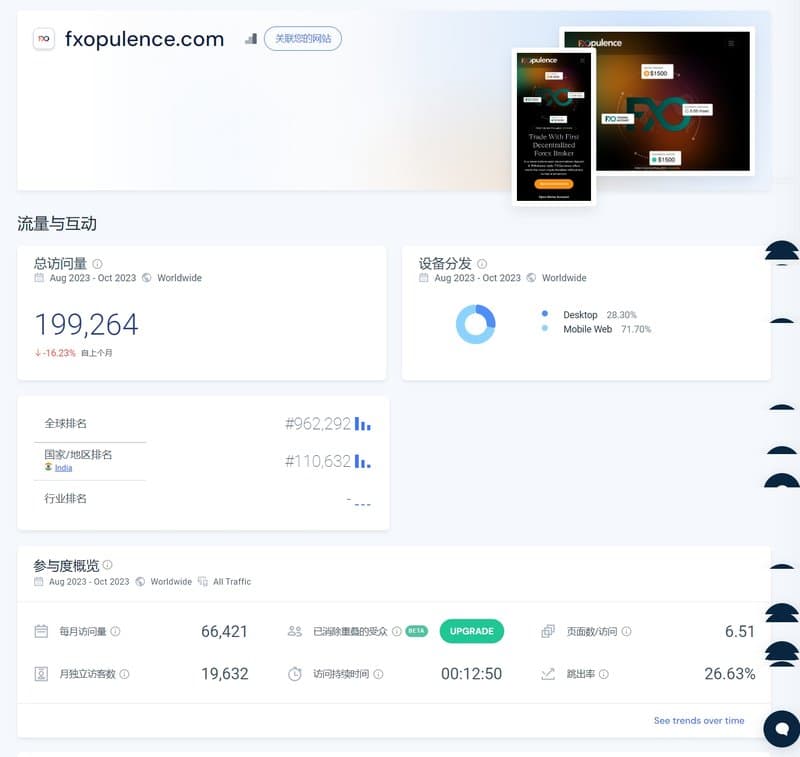This screenshot has width=800, height=757.
Task: Click the calendar icon in the 总访问量 card
Action: coord(39,277)
